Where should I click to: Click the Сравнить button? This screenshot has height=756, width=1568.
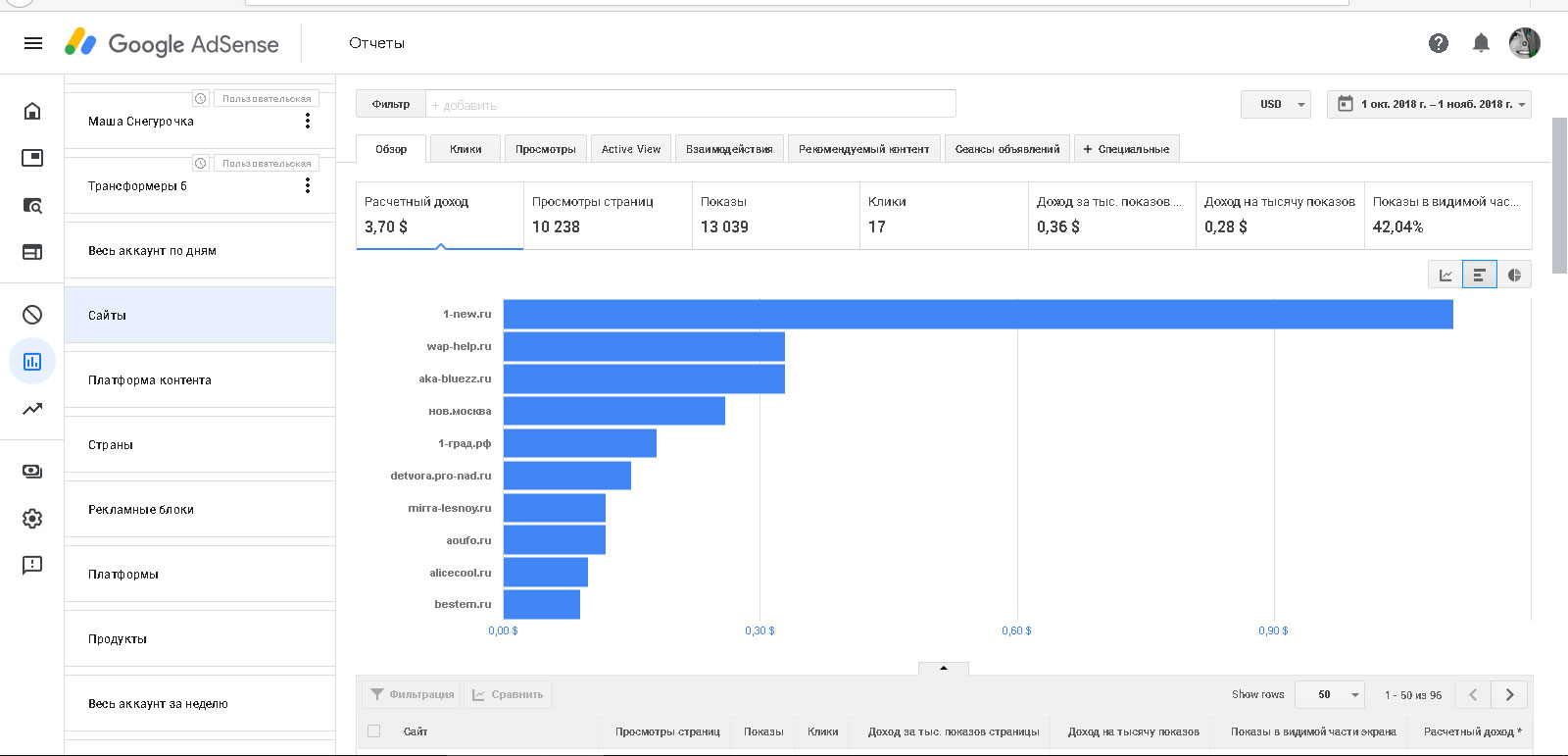pyautogui.click(x=508, y=694)
